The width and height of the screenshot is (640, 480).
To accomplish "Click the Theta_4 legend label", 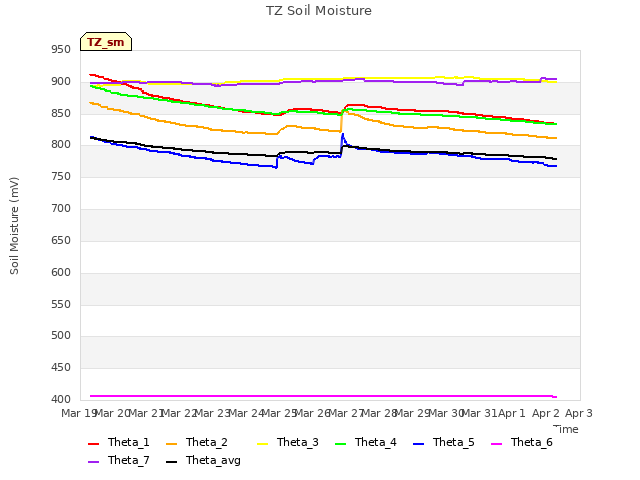I will (x=376, y=442).
